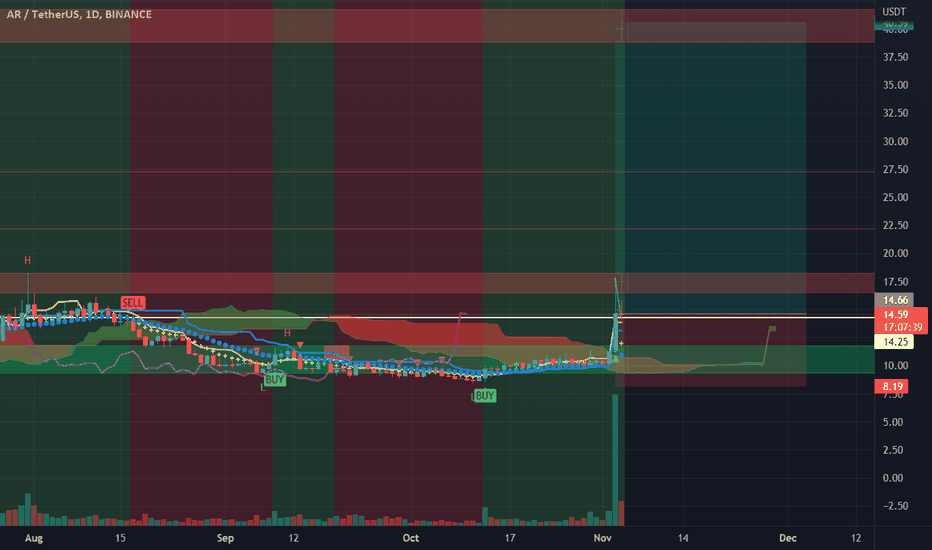Click the 0.00 price axis value
This screenshot has width=932, height=550.
point(893,478)
